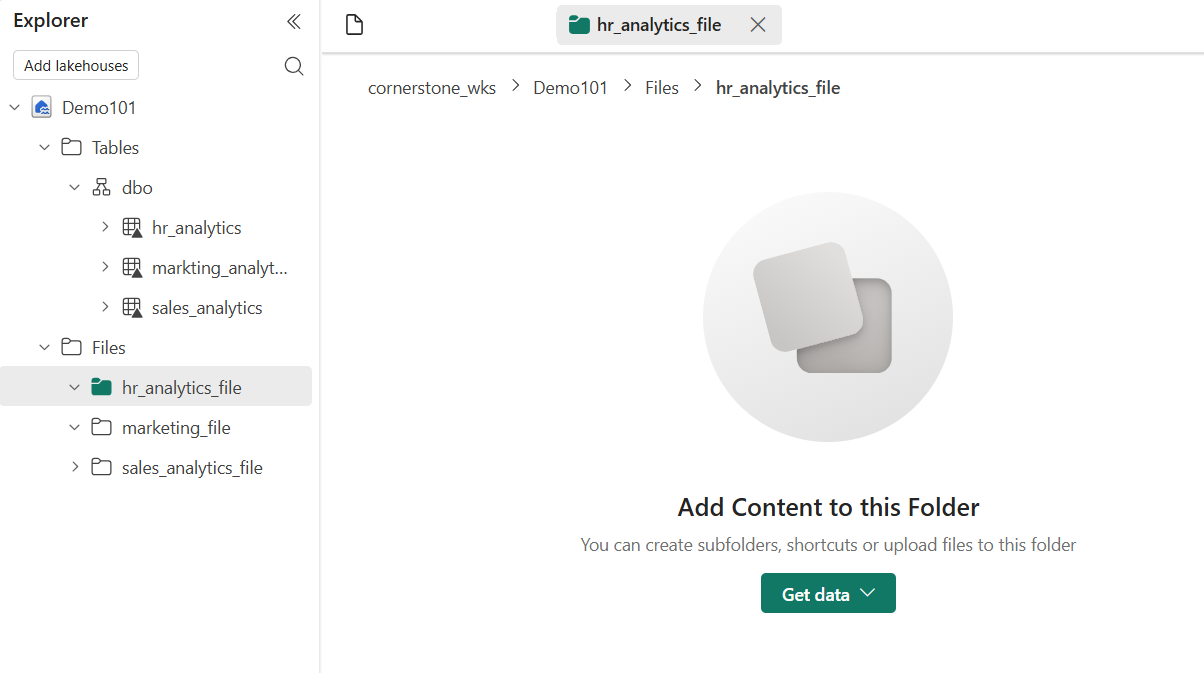Expand the sales_analytics_file folder
This screenshot has width=1204, height=673.
74,468
